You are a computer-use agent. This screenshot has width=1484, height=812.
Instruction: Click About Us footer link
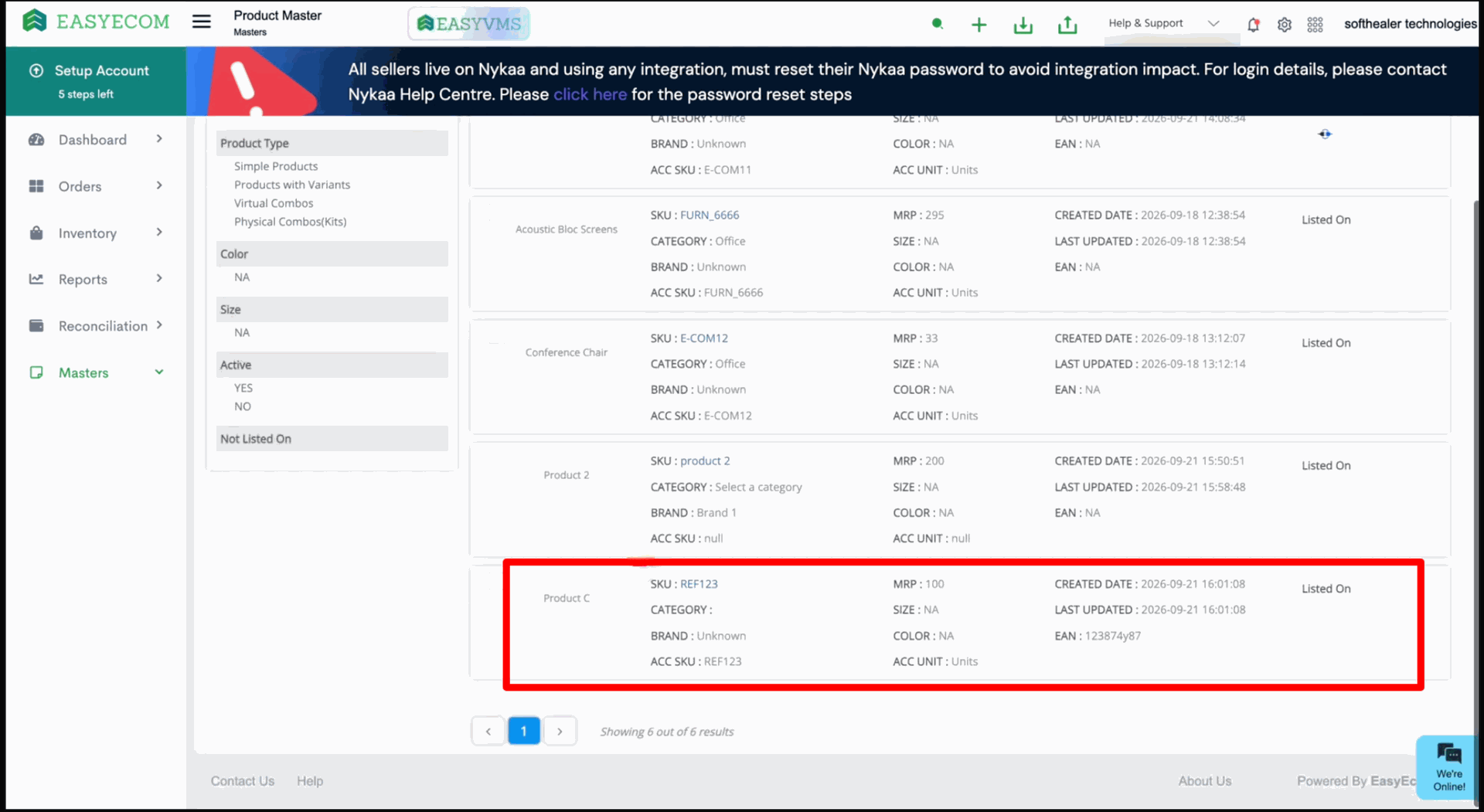tap(1204, 781)
